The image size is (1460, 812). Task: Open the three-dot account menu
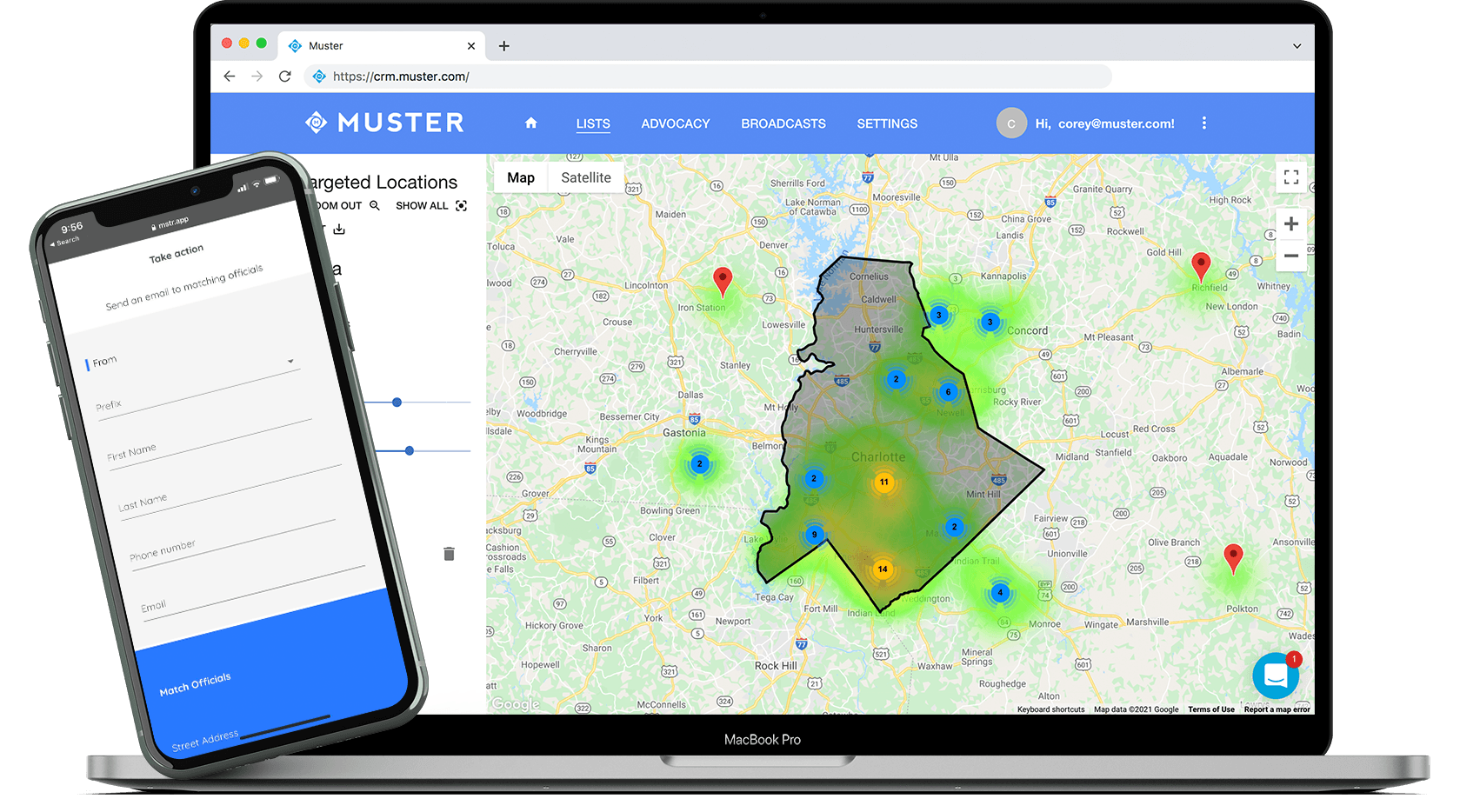point(1203,123)
